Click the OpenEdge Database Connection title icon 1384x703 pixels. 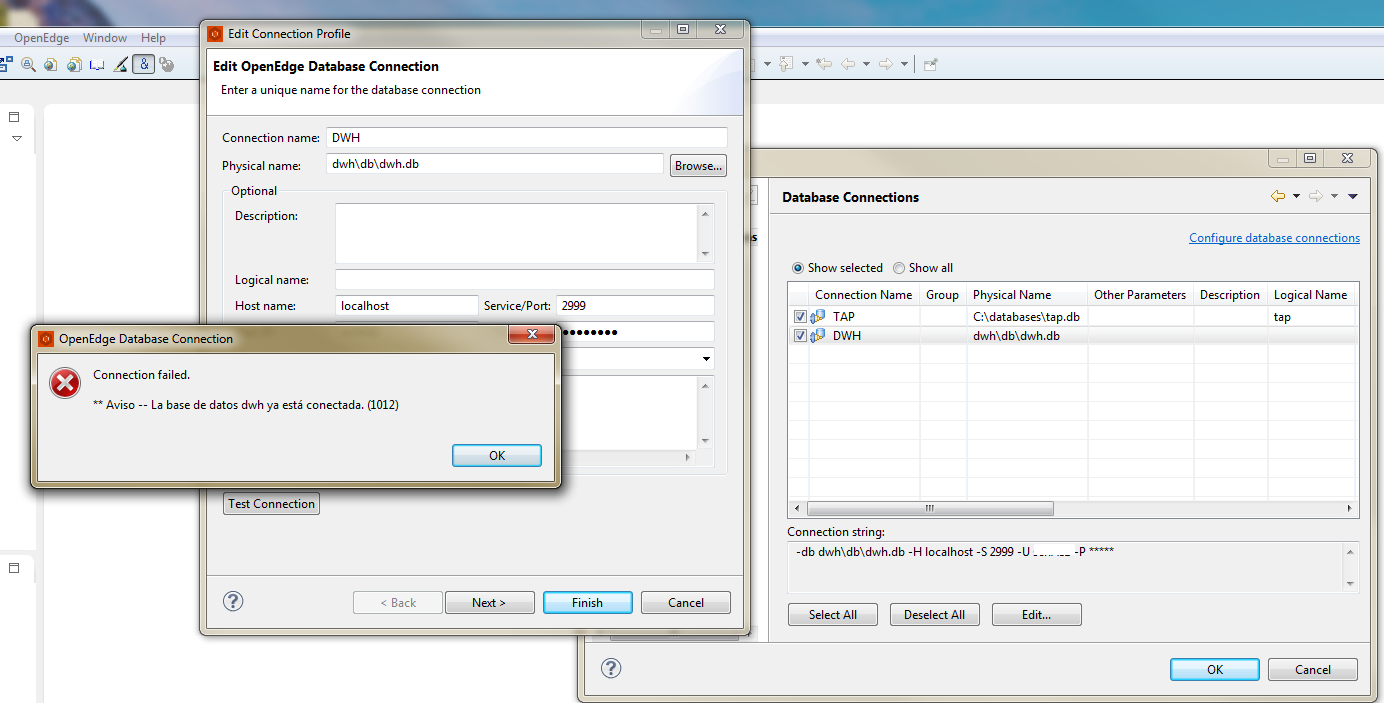46,339
